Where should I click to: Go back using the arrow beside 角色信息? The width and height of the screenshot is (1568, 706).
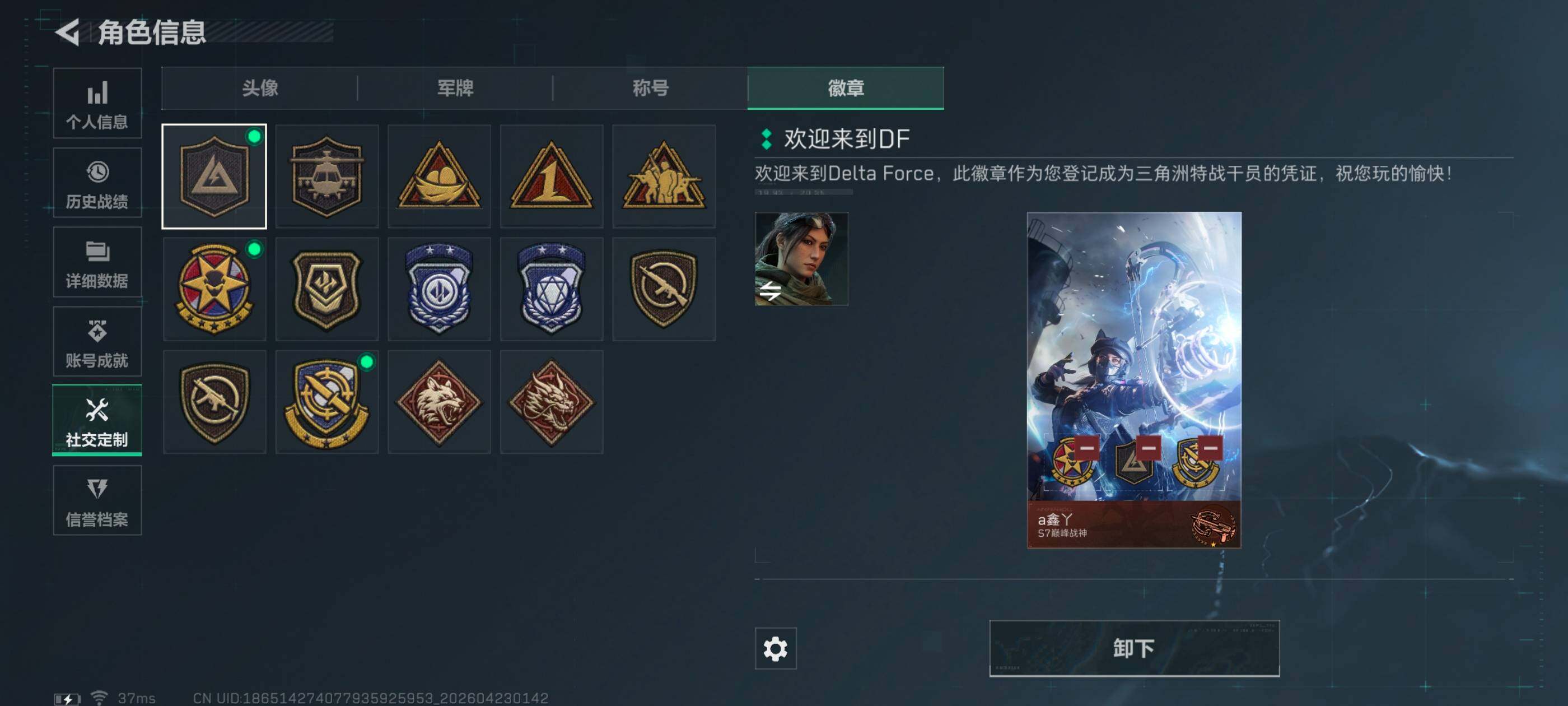pyautogui.click(x=68, y=32)
